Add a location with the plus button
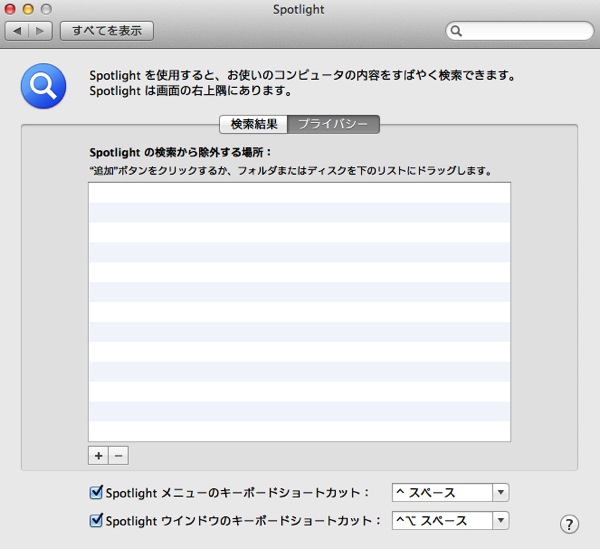The height and width of the screenshot is (549, 600). click(98, 456)
